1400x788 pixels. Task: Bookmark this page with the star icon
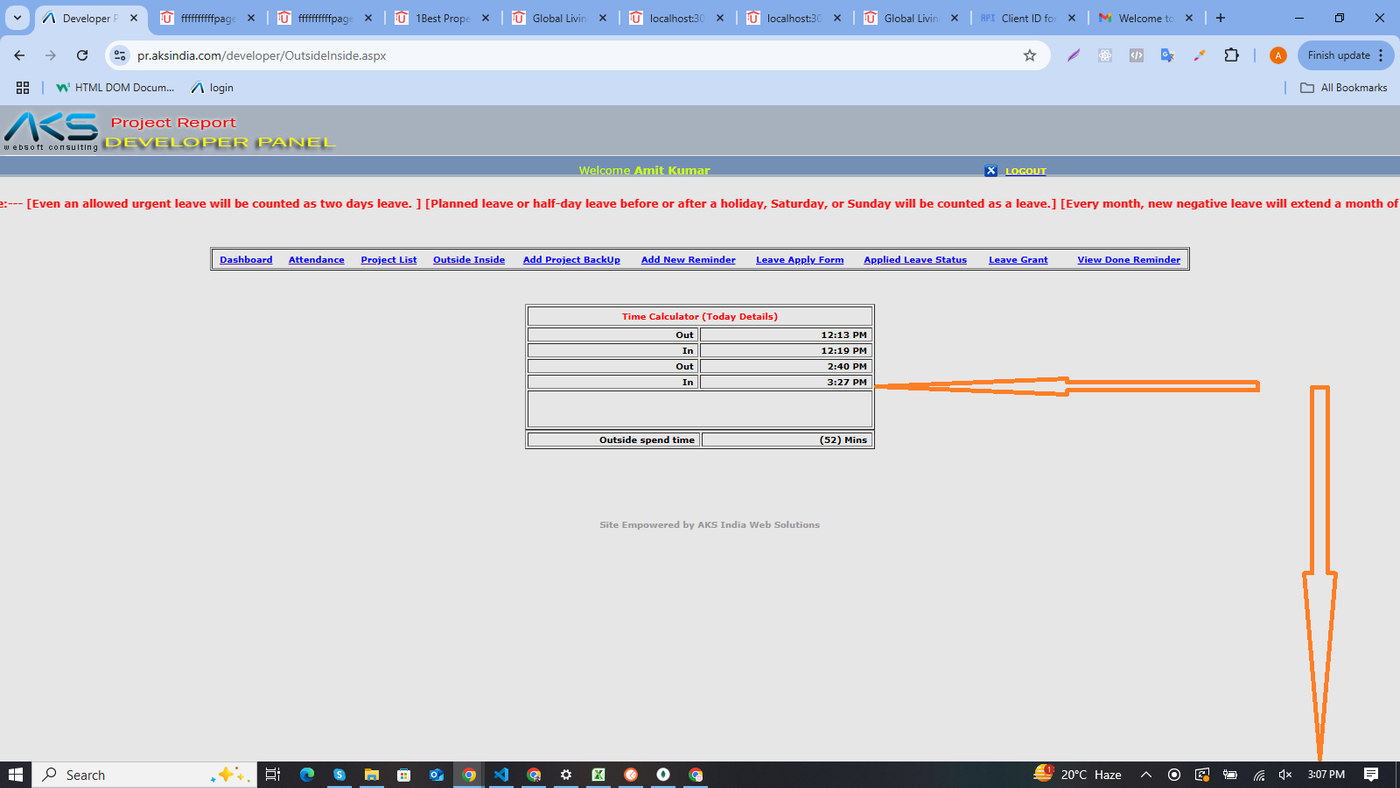click(1029, 56)
